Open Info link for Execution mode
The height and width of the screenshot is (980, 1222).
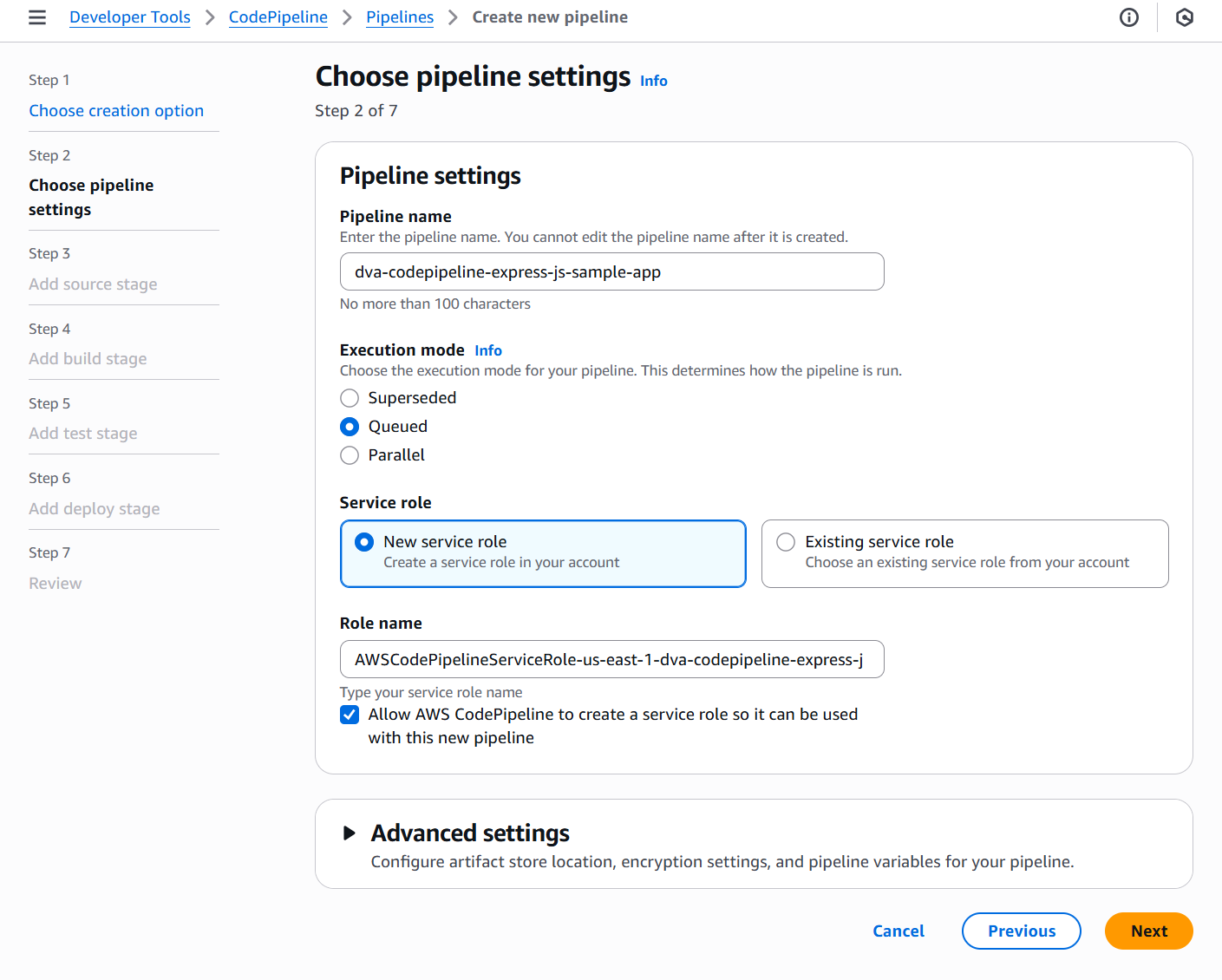(x=488, y=350)
